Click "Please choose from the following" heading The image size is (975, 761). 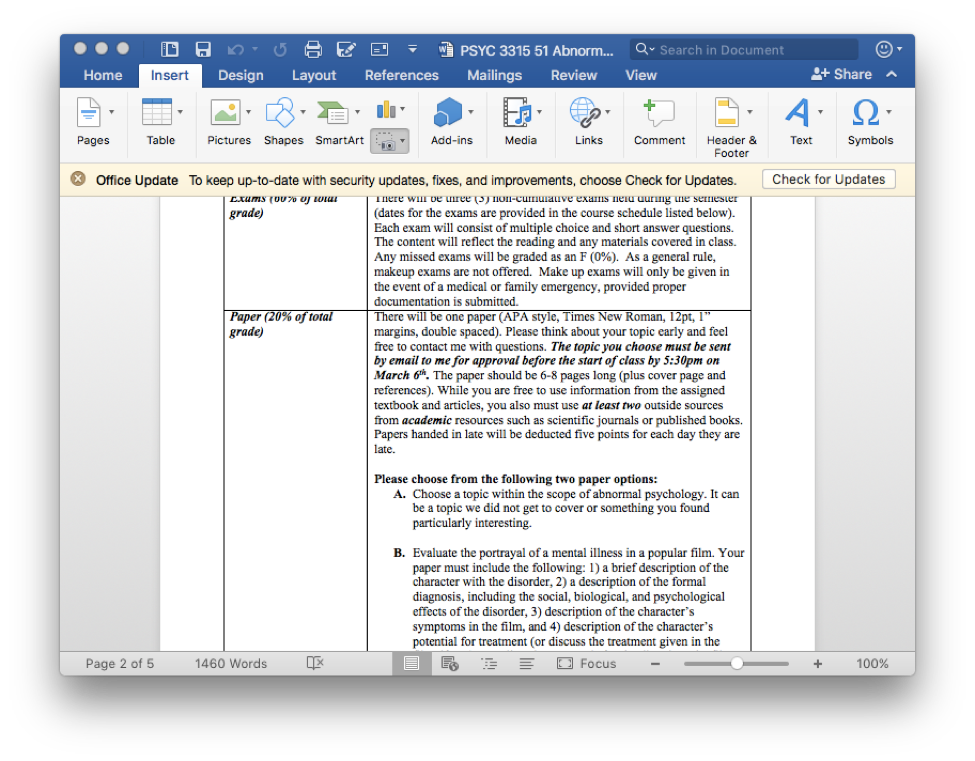(515, 479)
